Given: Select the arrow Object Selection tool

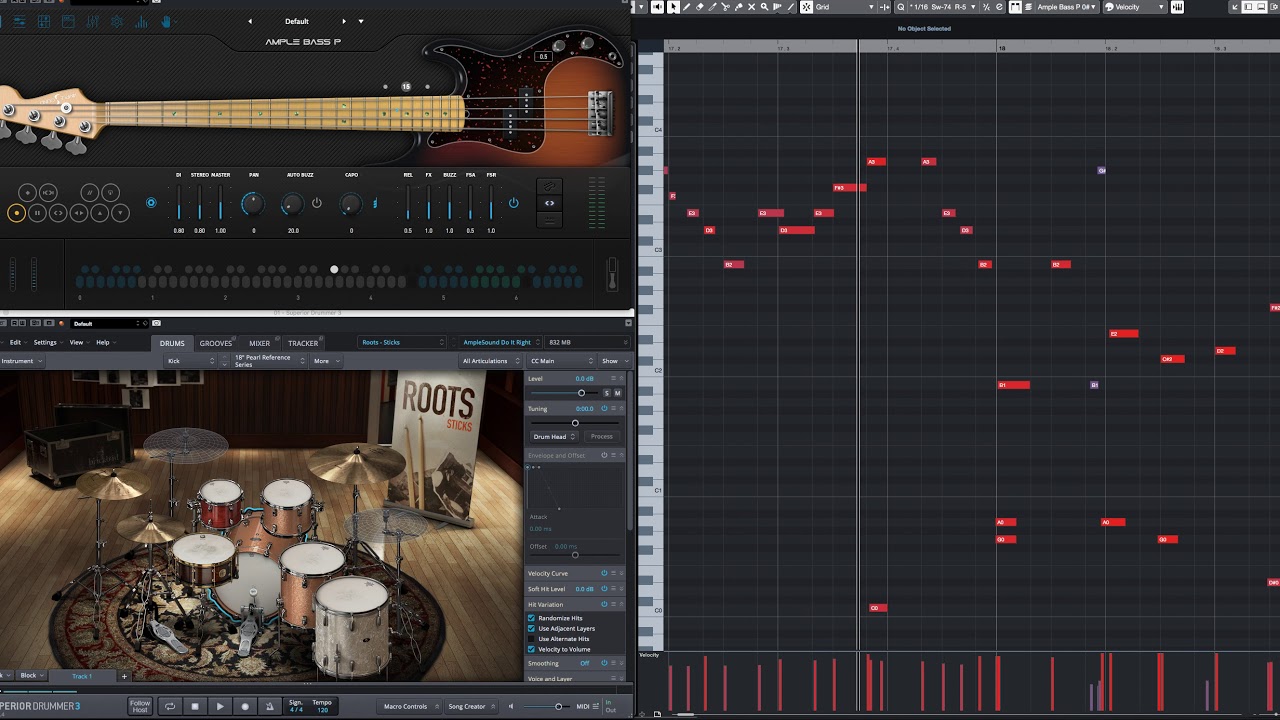Looking at the screenshot, I should 673,7.
